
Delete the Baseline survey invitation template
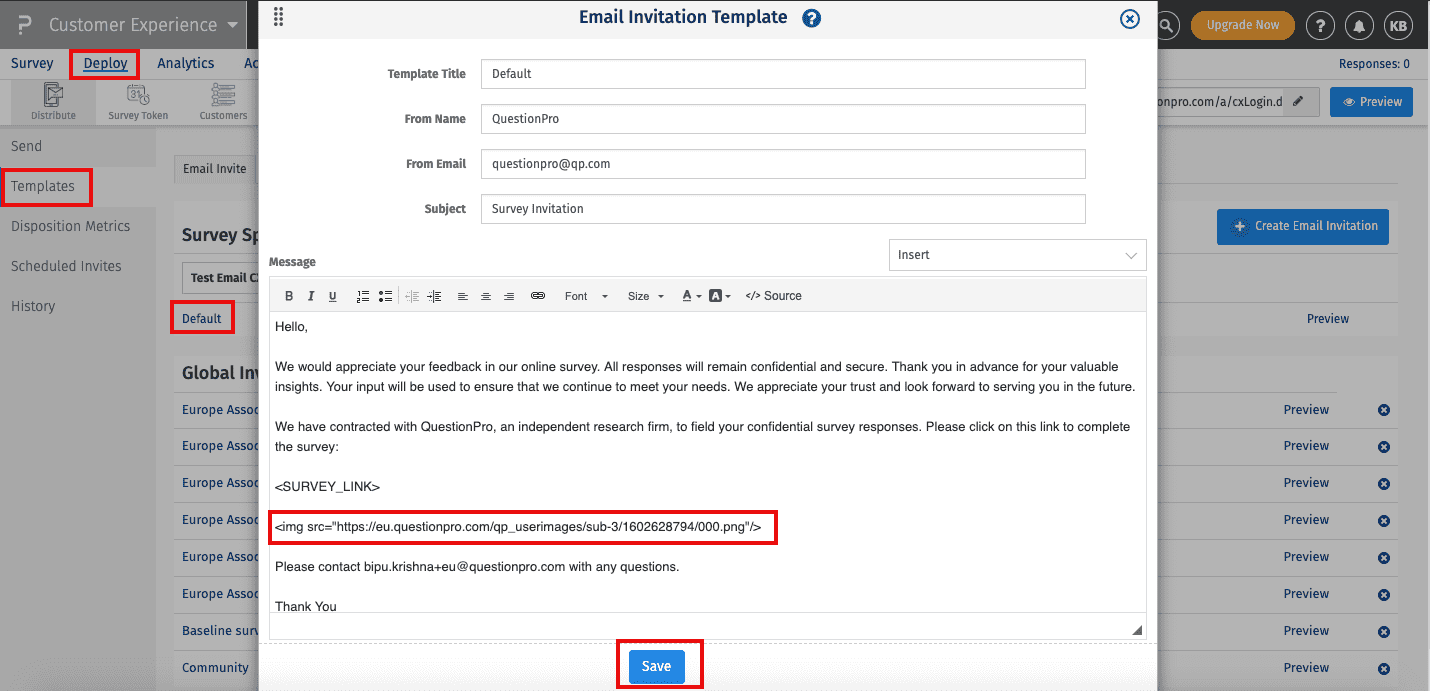1384,631
